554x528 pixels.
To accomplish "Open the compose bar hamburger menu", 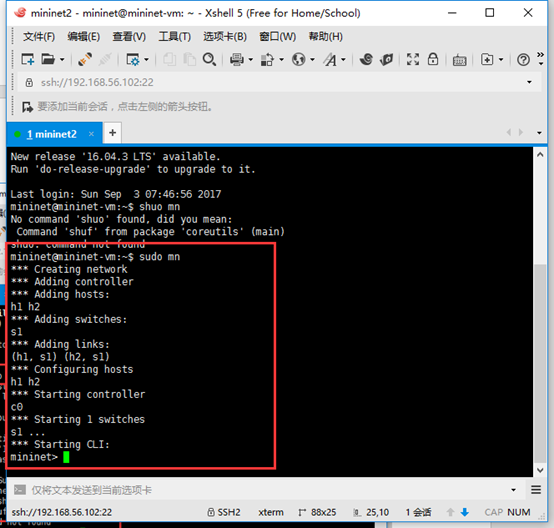I will click(x=536, y=490).
